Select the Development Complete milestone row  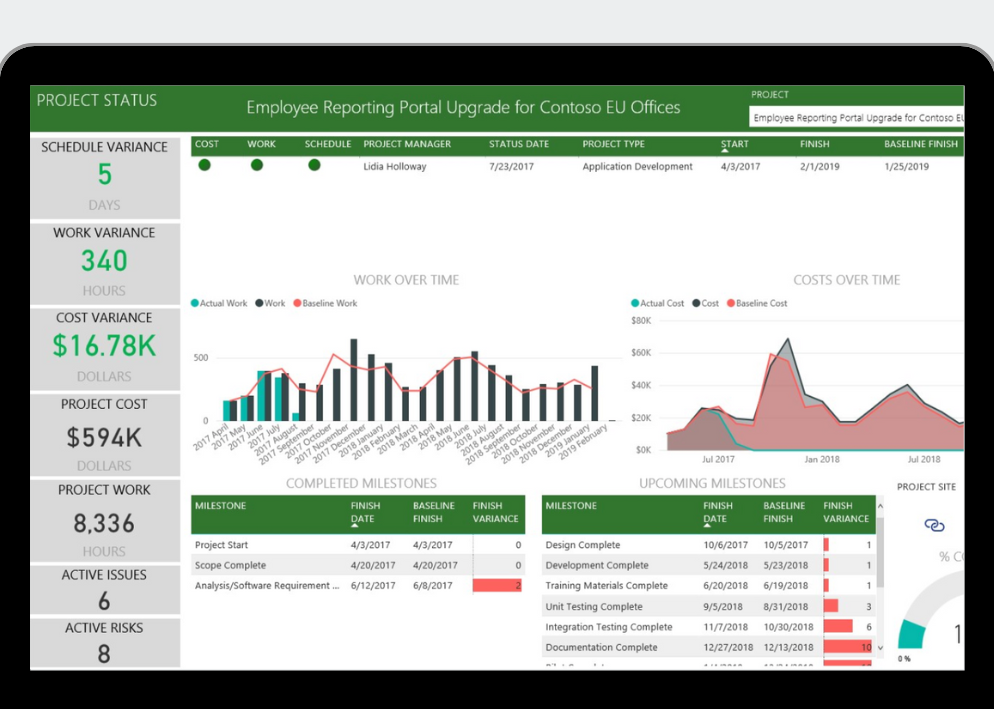pos(709,565)
